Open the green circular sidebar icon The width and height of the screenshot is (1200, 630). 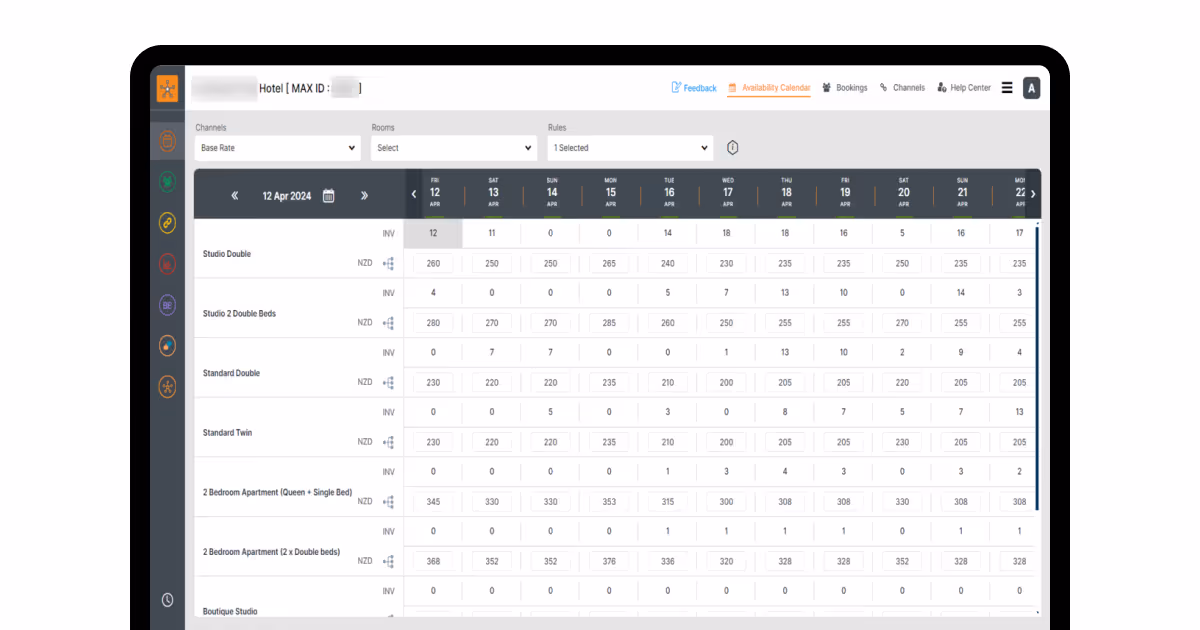[167, 182]
